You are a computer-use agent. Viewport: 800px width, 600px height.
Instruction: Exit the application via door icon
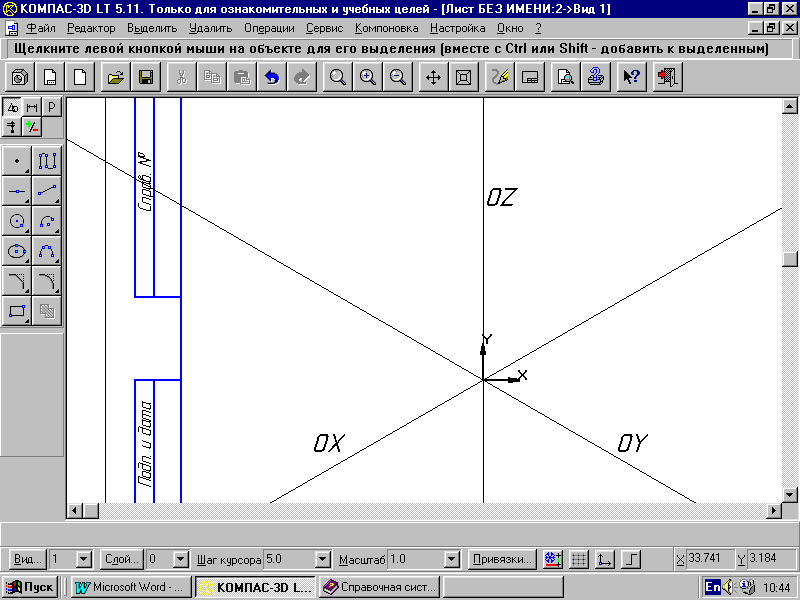tap(667, 77)
